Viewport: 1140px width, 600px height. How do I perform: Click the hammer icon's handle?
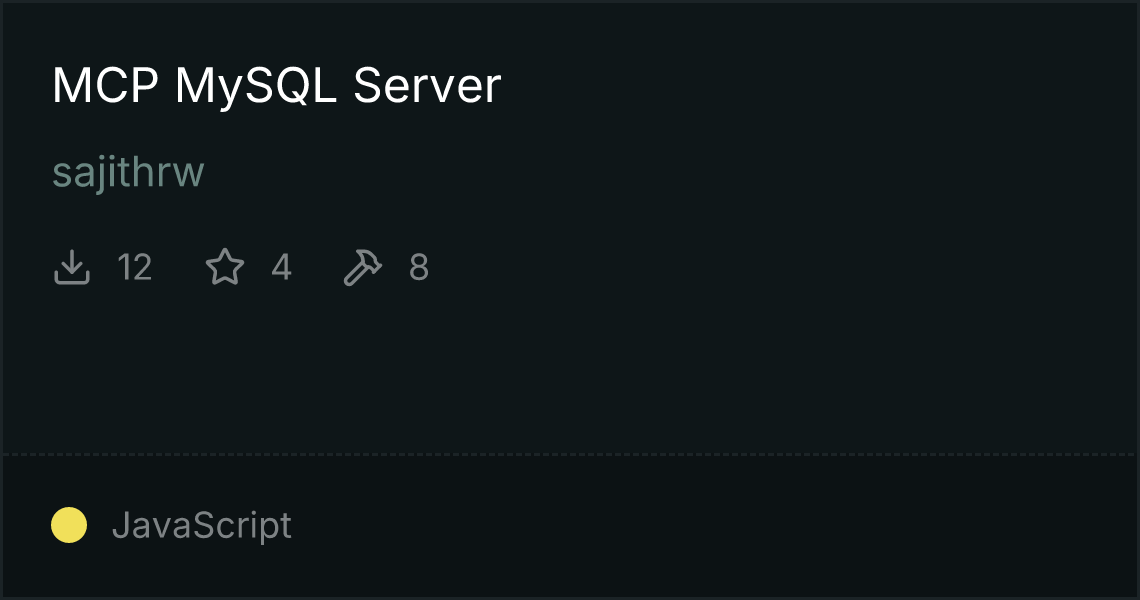click(353, 276)
